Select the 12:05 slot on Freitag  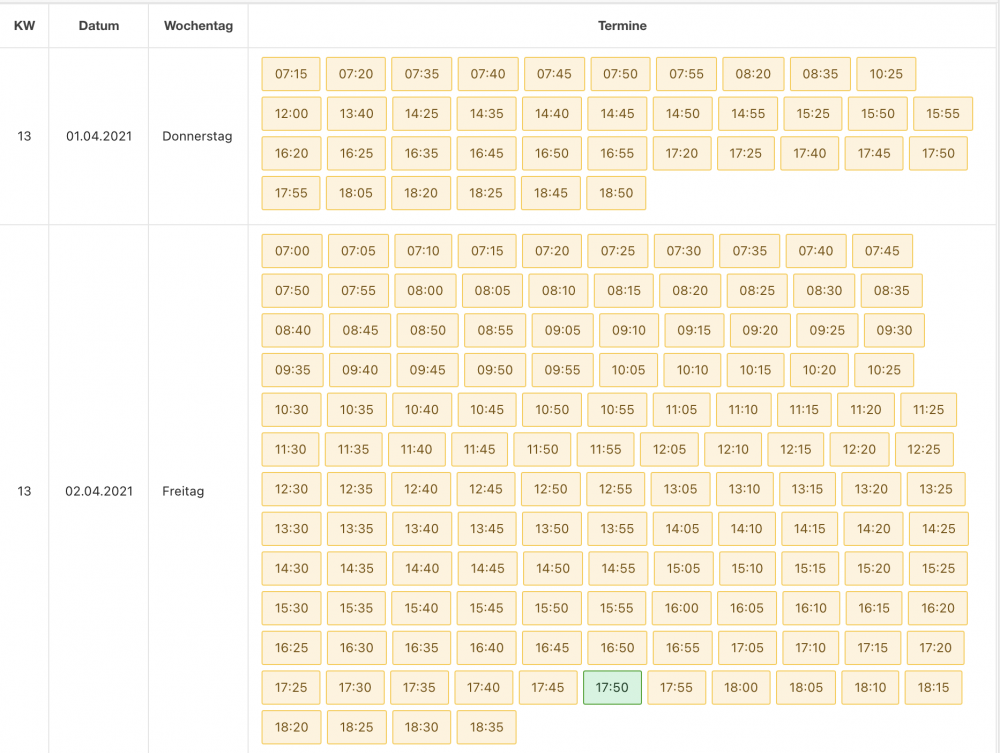[x=669, y=450]
